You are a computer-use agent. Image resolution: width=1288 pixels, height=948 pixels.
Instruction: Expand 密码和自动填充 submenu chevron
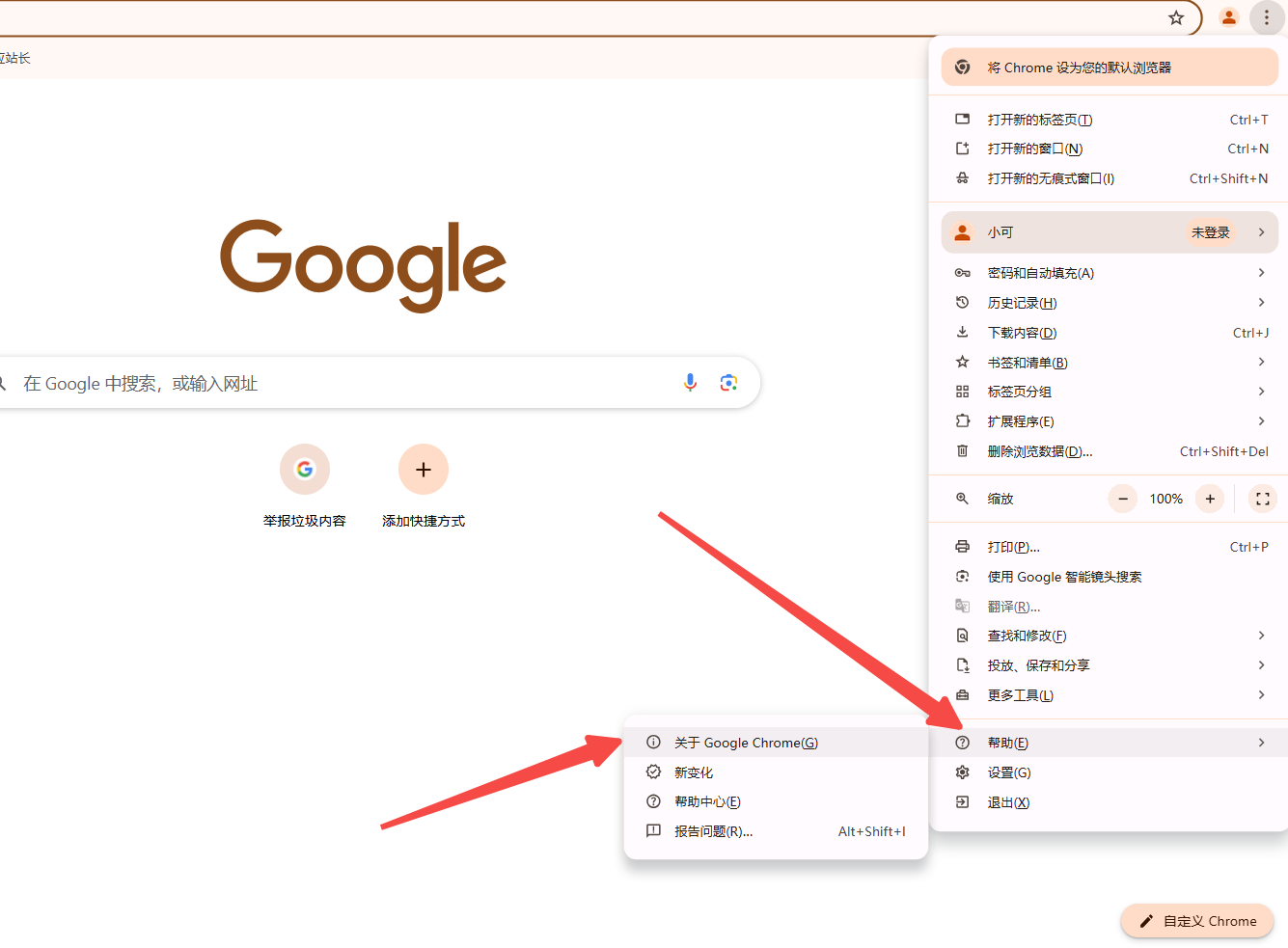point(1261,273)
